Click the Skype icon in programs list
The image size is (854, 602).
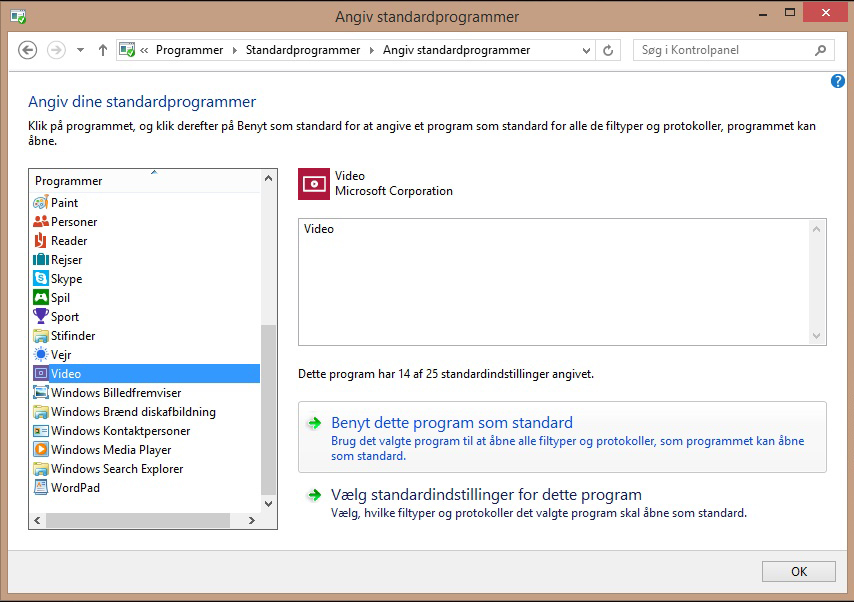(41, 279)
